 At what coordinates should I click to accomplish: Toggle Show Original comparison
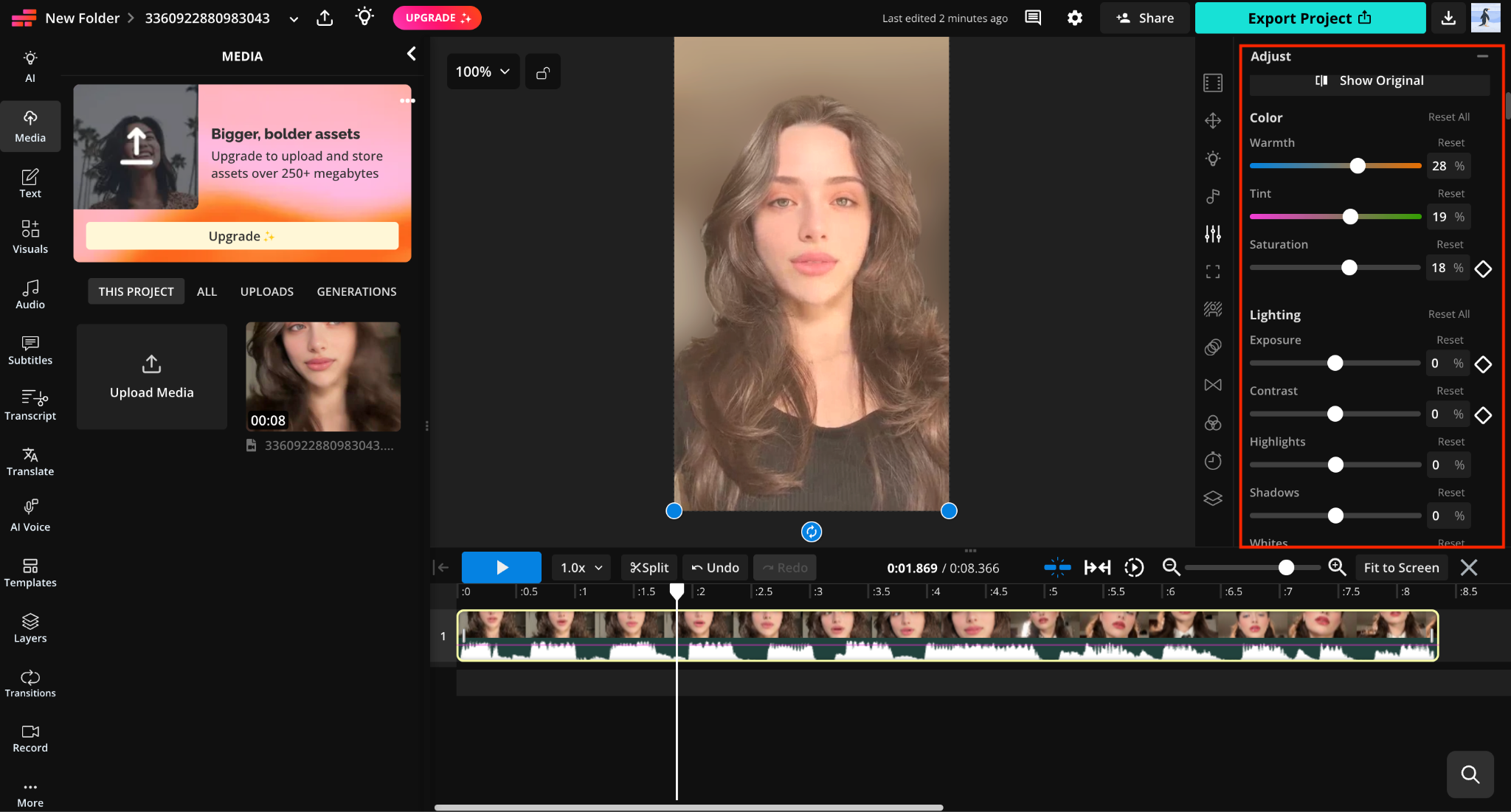coord(1369,80)
